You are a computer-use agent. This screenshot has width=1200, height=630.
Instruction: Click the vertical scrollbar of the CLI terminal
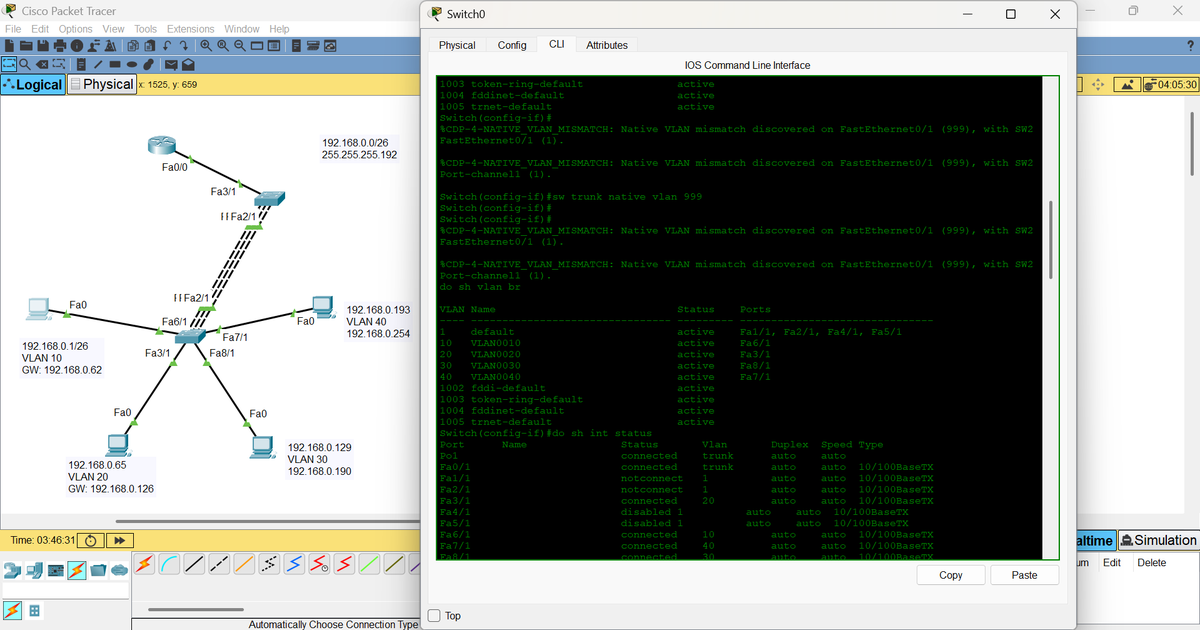(1050, 240)
